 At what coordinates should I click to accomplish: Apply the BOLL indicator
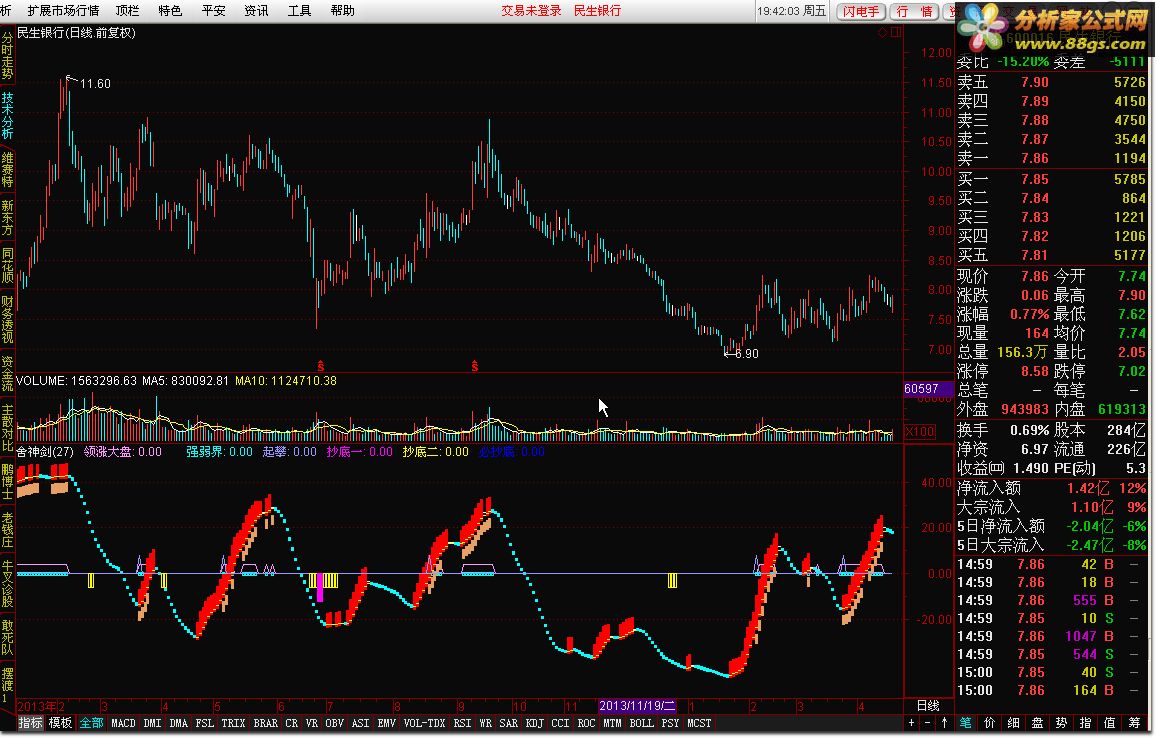[x=641, y=723]
